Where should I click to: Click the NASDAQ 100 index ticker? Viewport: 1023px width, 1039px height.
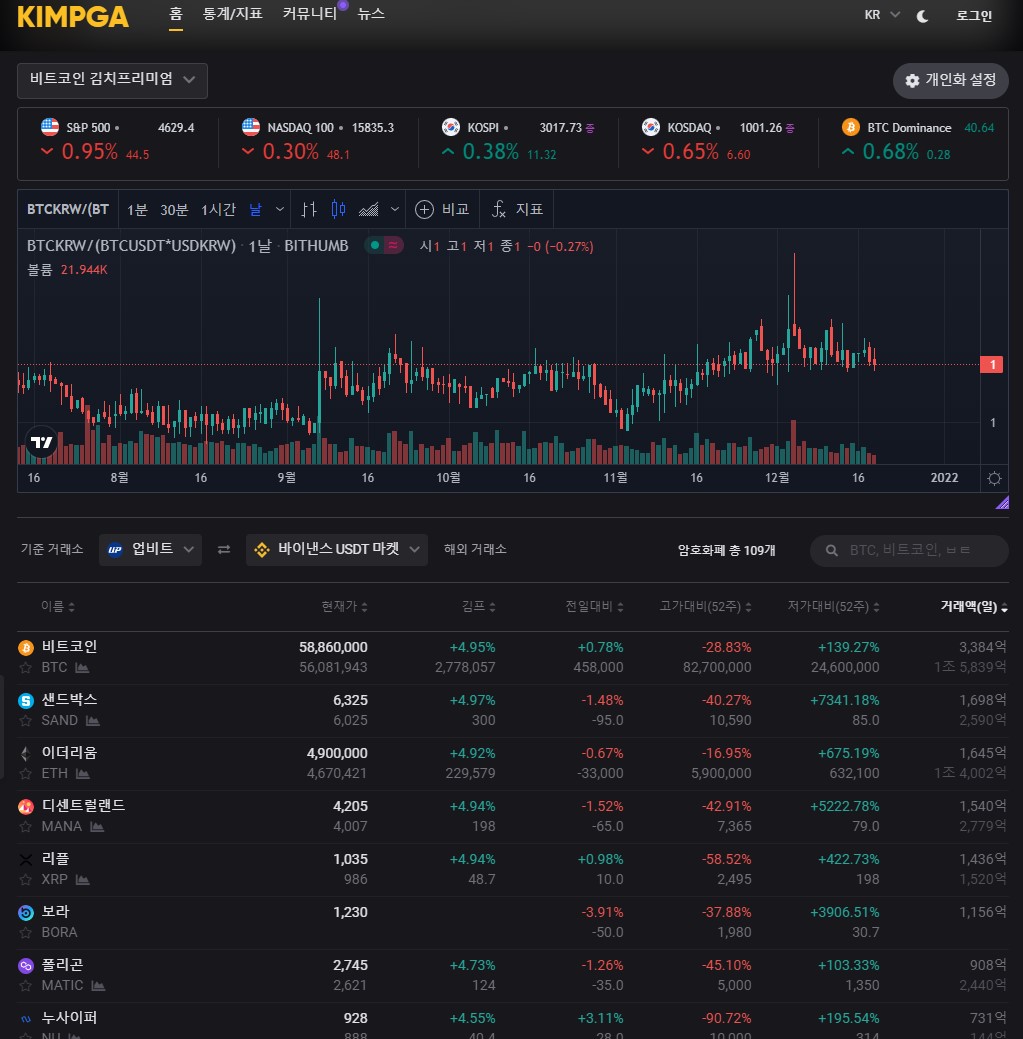pos(318,140)
